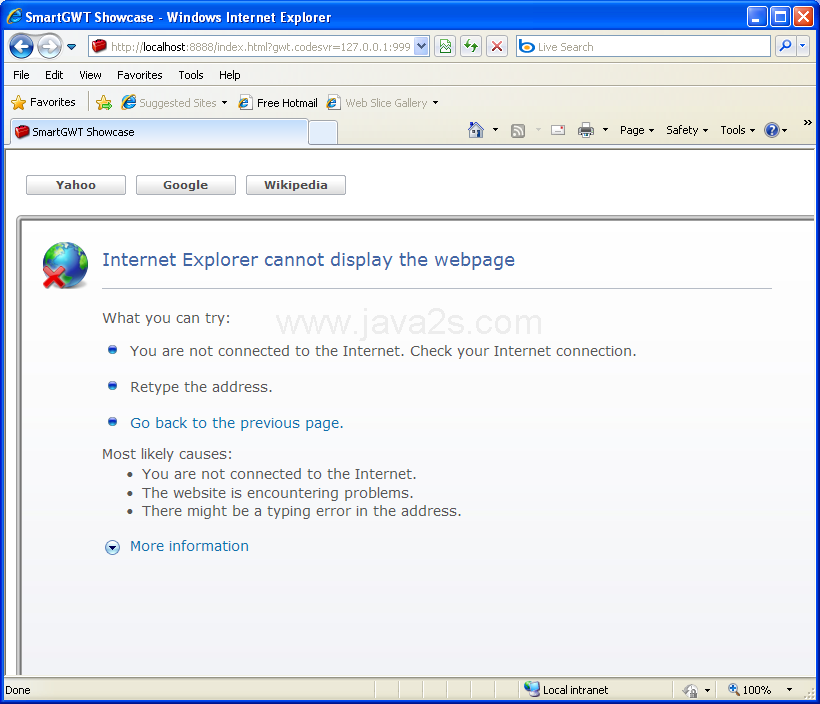Open the File menu
This screenshot has width=820, height=704.
21,75
